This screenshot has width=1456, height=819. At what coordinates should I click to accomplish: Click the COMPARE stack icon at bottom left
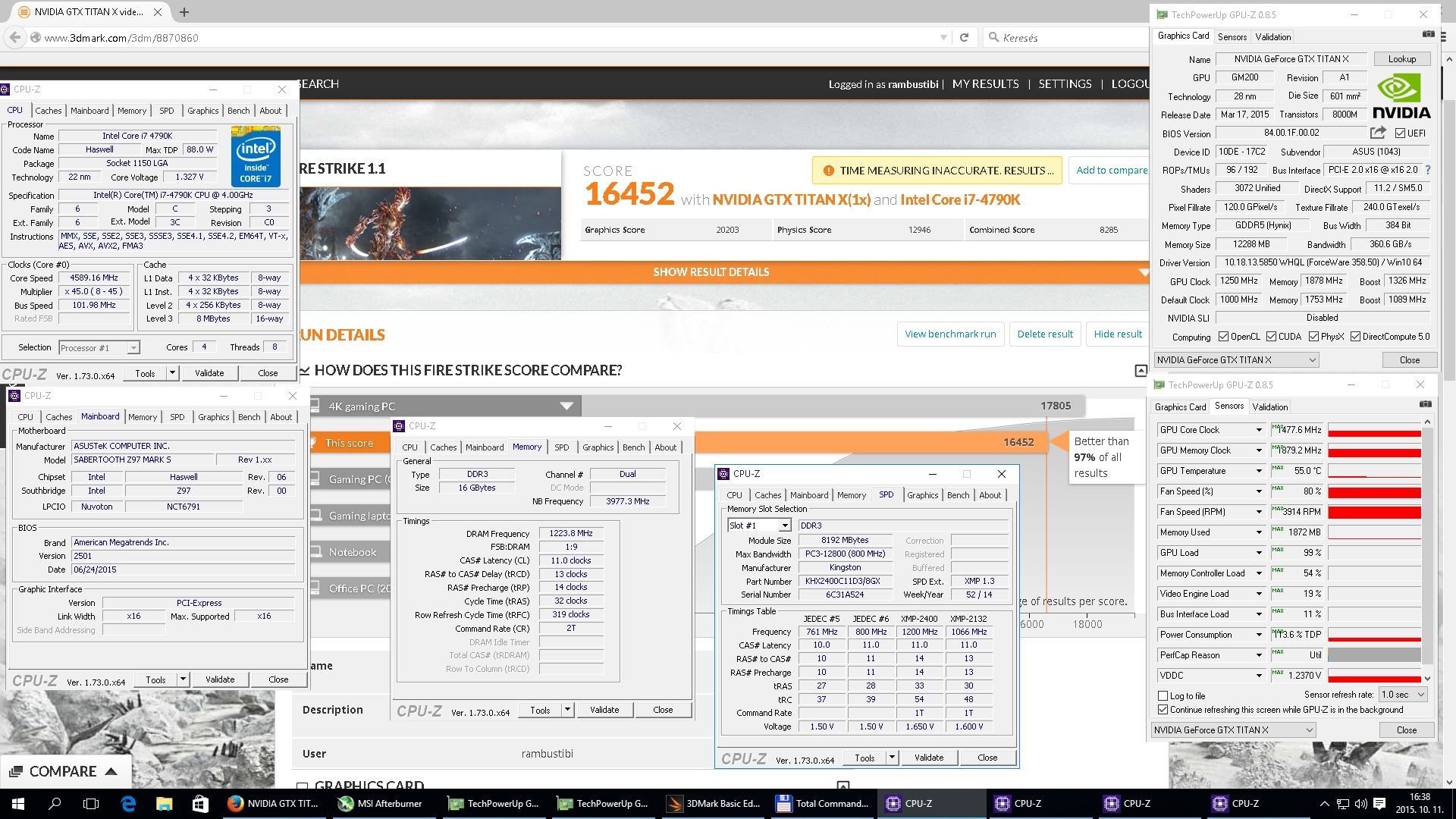tap(15, 771)
